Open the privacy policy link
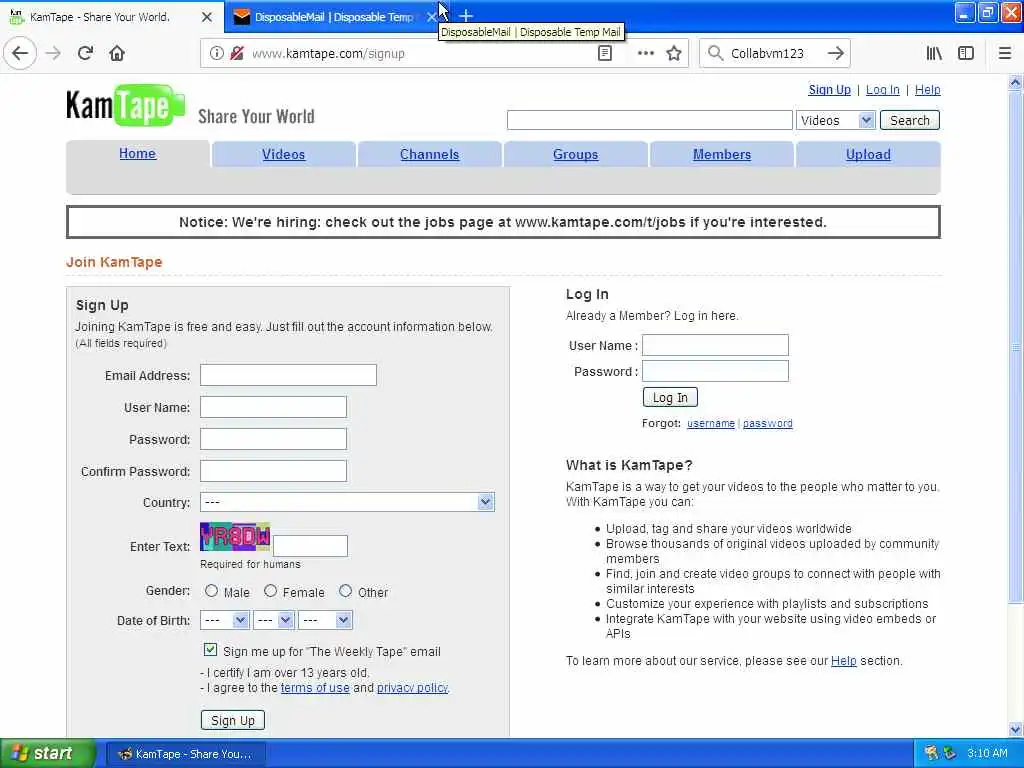 (x=412, y=688)
